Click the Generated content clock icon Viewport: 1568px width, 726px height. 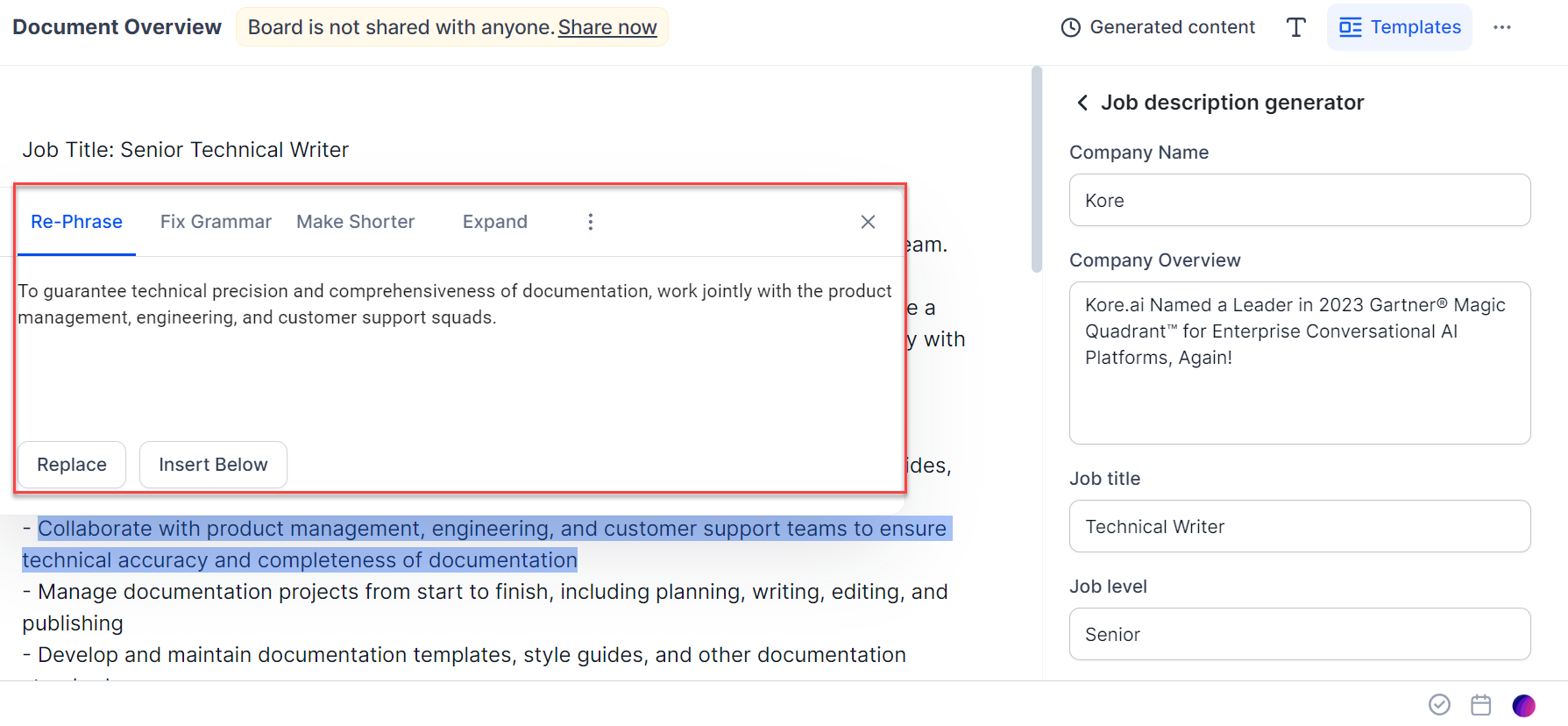click(1070, 27)
